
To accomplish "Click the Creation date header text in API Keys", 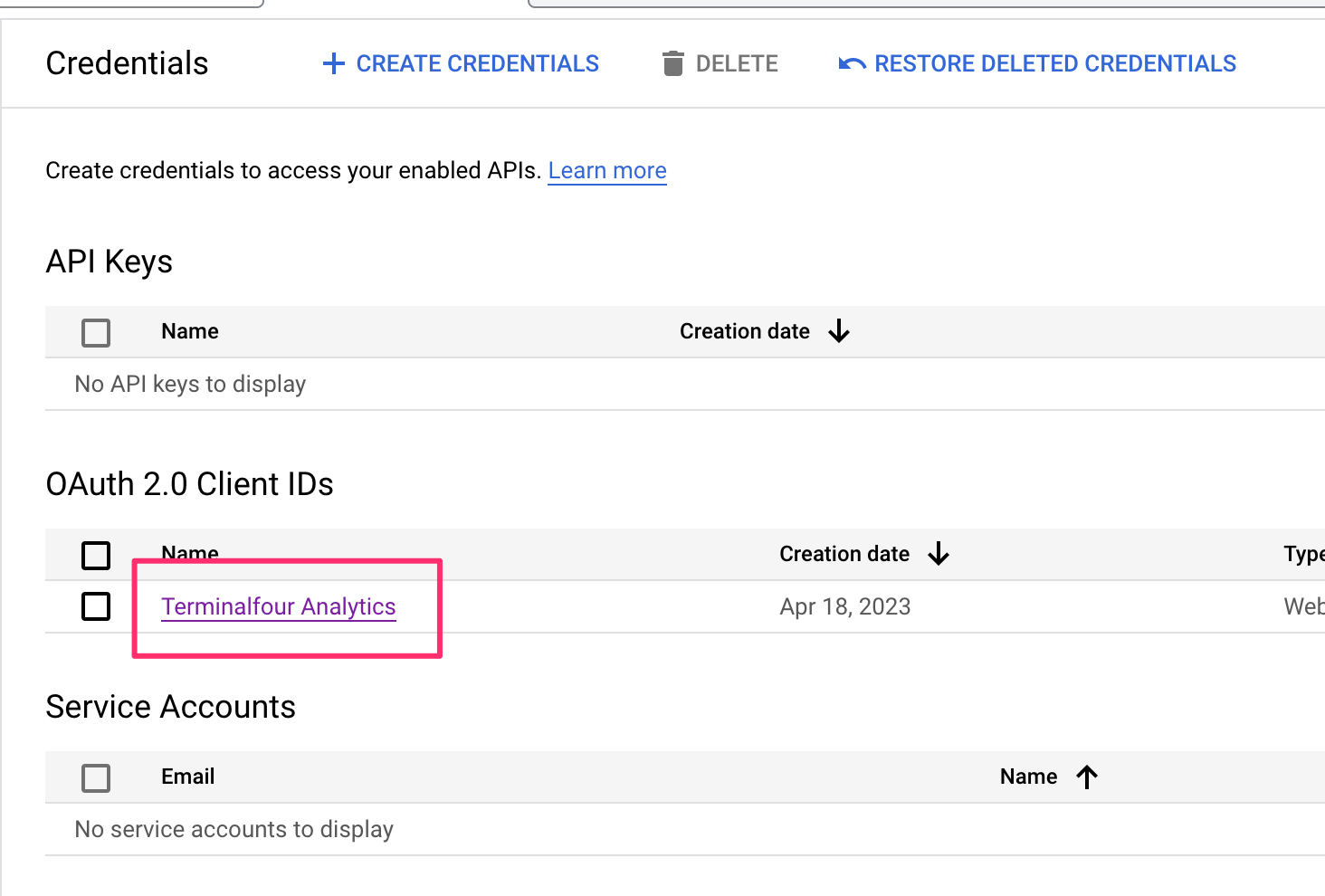I will pos(744,331).
